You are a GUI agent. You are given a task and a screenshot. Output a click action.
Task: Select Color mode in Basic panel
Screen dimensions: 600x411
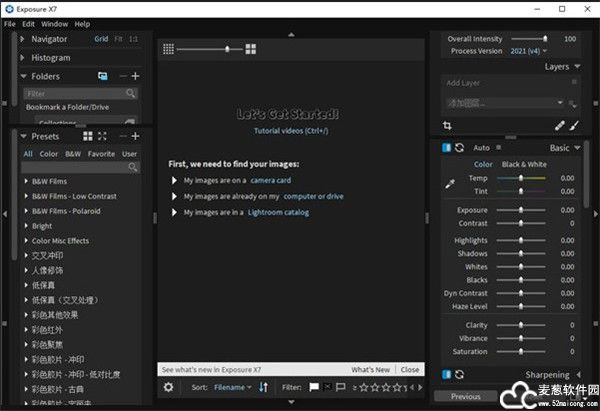[483, 164]
